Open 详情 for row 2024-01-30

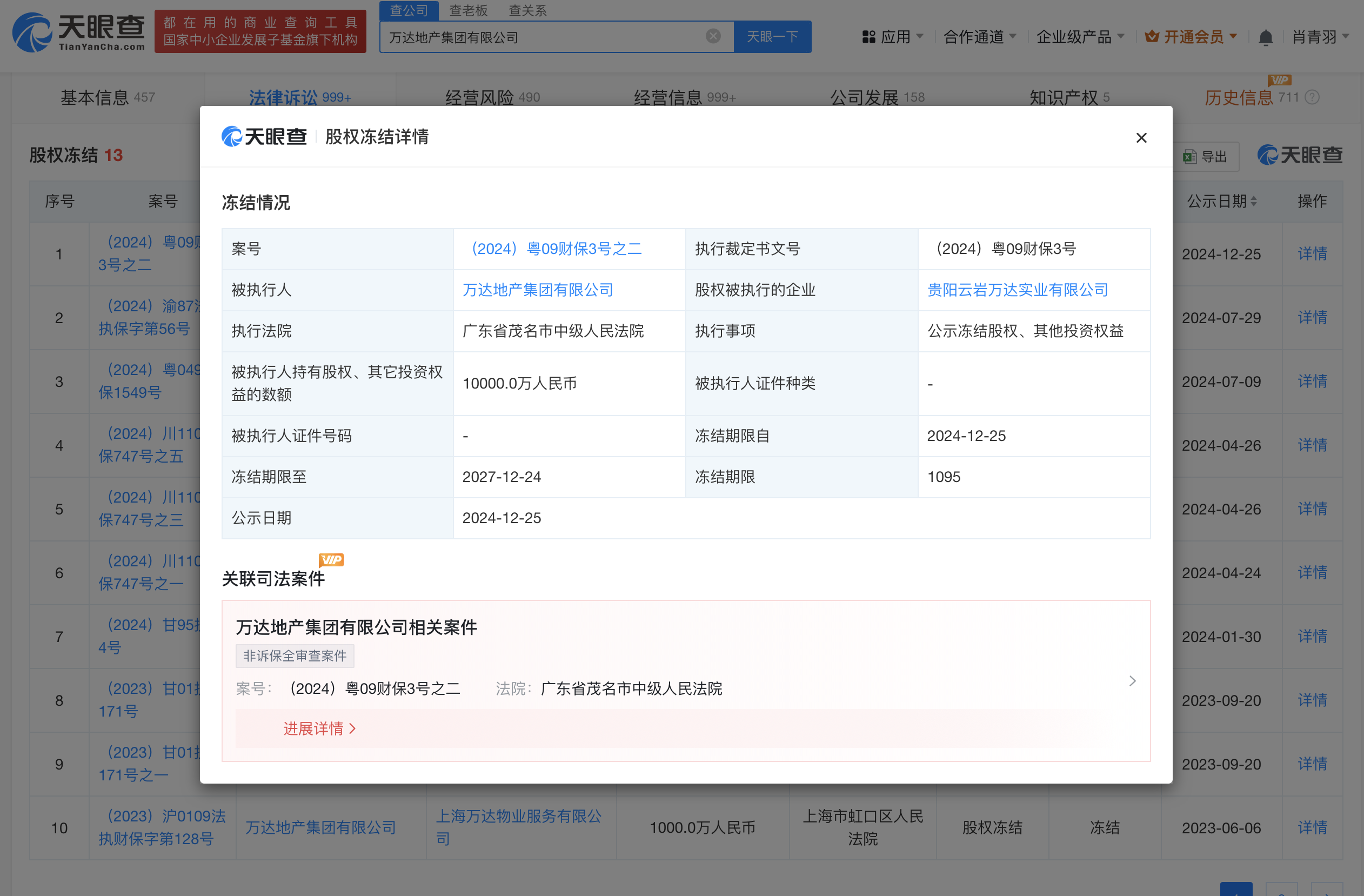(1313, 636)
